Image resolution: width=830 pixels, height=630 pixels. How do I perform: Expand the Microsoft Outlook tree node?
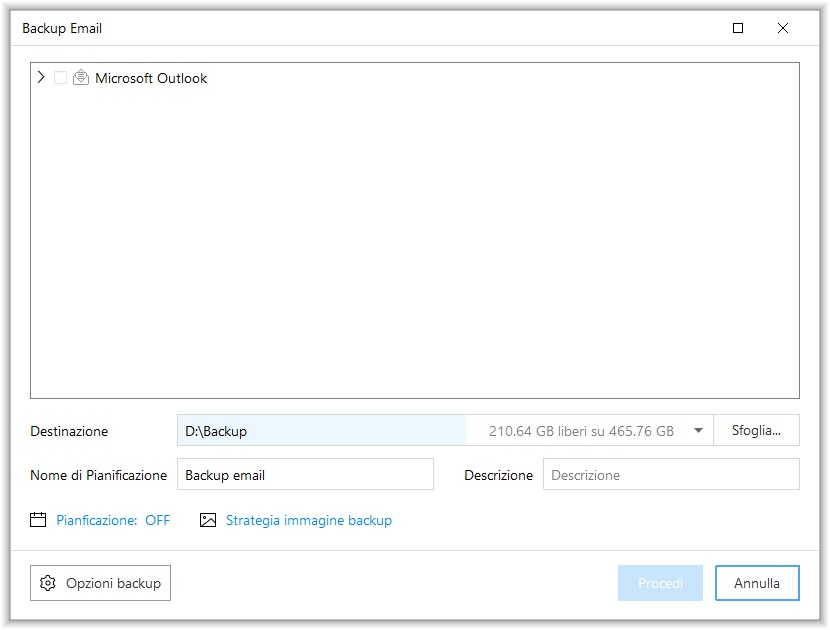41,77
